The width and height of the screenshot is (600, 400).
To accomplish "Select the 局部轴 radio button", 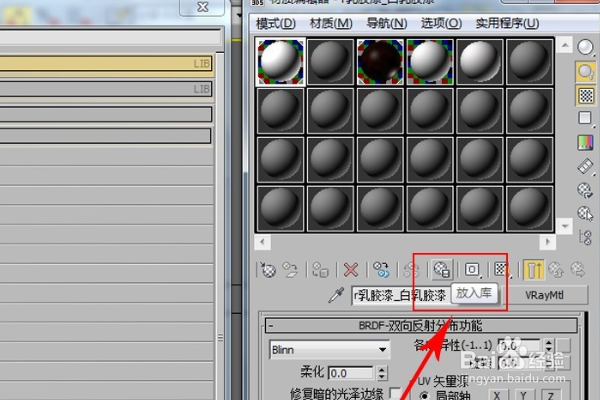I will point(424,395).
